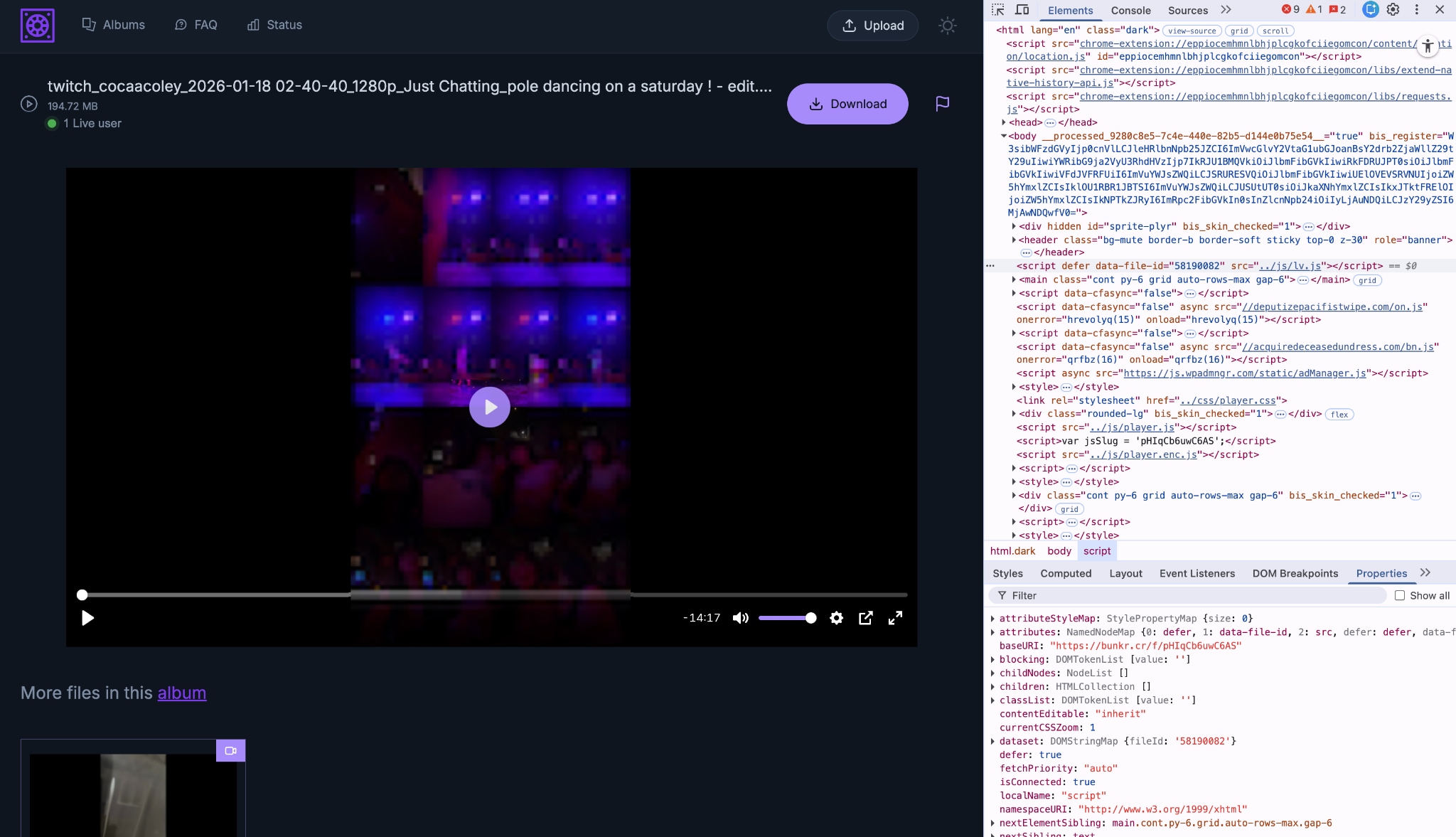Image resolution: width=1456 pixels, height=837 pixels.
Task: Click the Download button
Action: (x=847, y=104)
